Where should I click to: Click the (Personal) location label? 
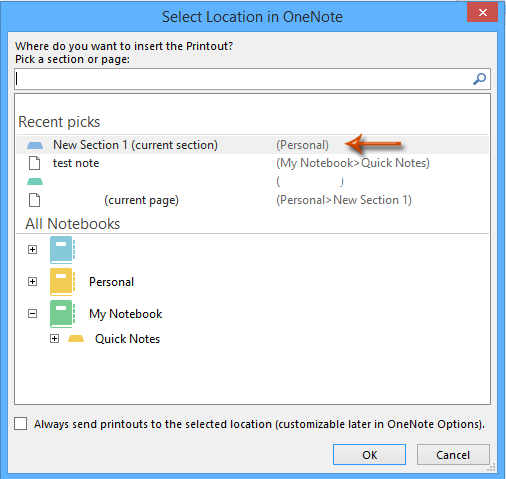[x=302, y=145]
